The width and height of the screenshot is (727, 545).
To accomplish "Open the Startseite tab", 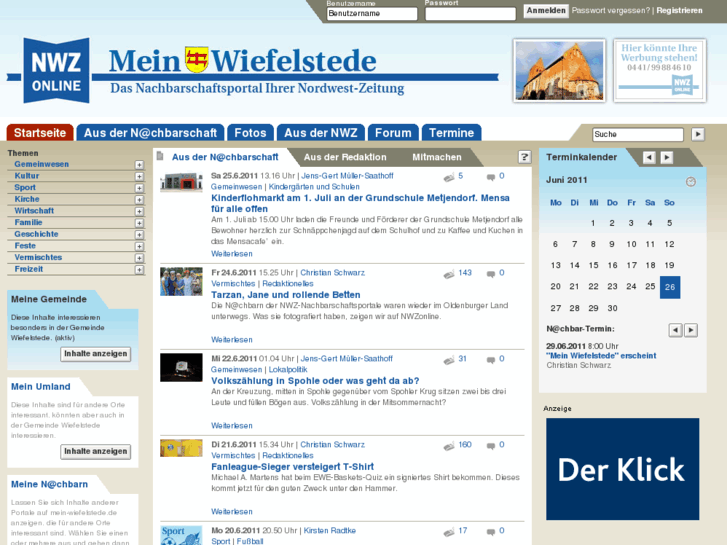I will point(40,133).
